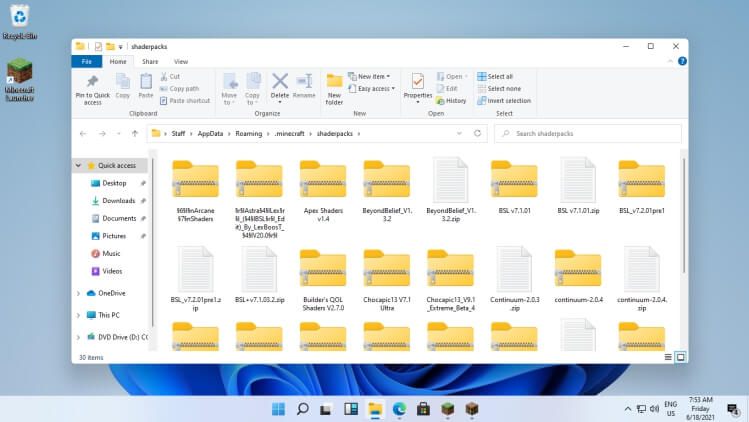Click Roaming in the address path
The image size is (749, 422).
[248, 134]
